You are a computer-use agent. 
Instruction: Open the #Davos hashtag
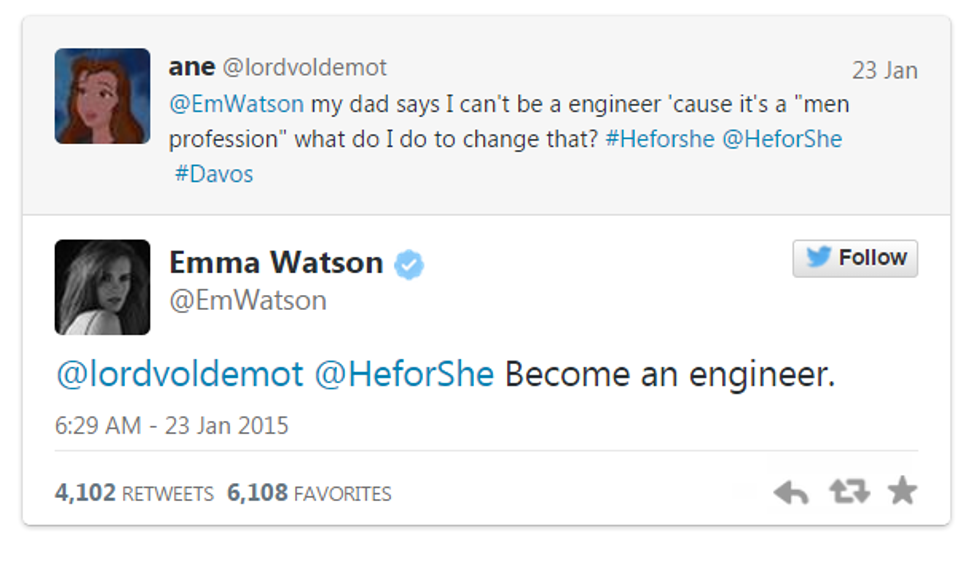coord(214,174)
